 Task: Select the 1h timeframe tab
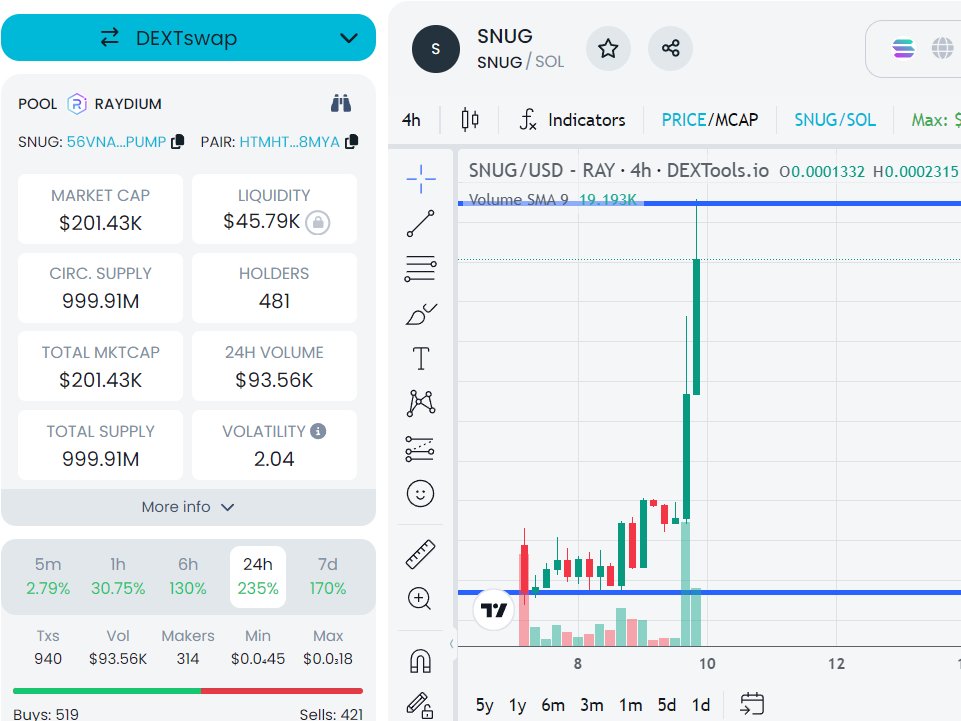click(x=118, y=576)
